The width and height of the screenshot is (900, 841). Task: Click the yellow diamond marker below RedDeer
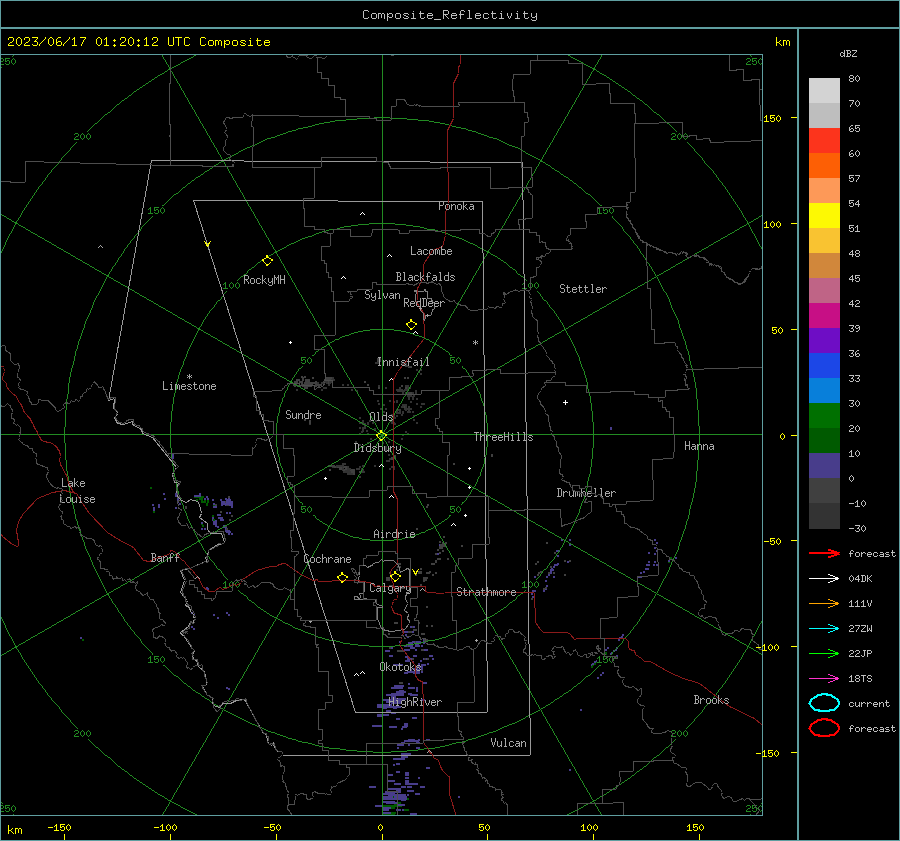click(412, 324)
